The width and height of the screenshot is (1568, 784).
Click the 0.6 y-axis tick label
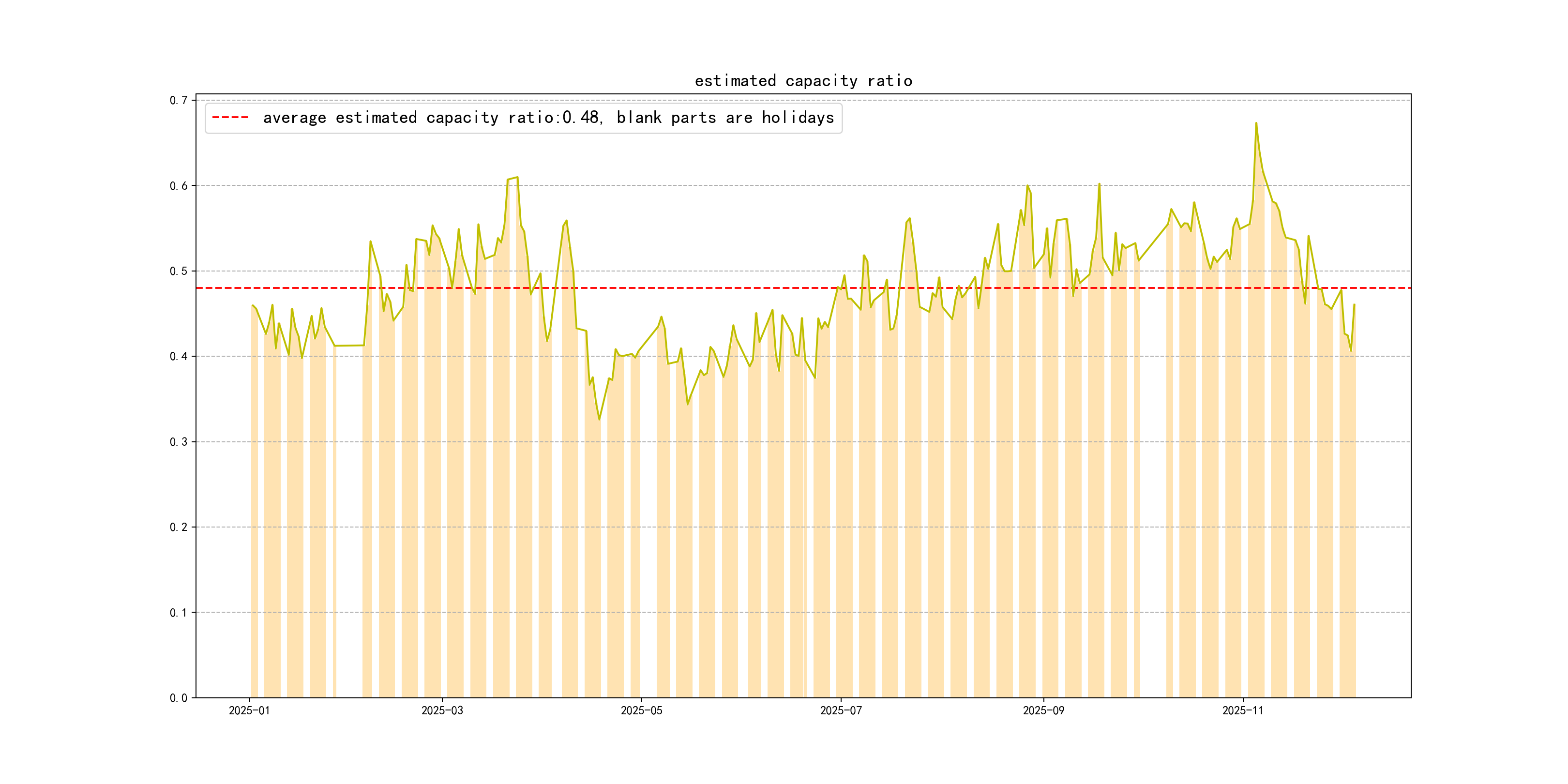(x=179, y=186)
